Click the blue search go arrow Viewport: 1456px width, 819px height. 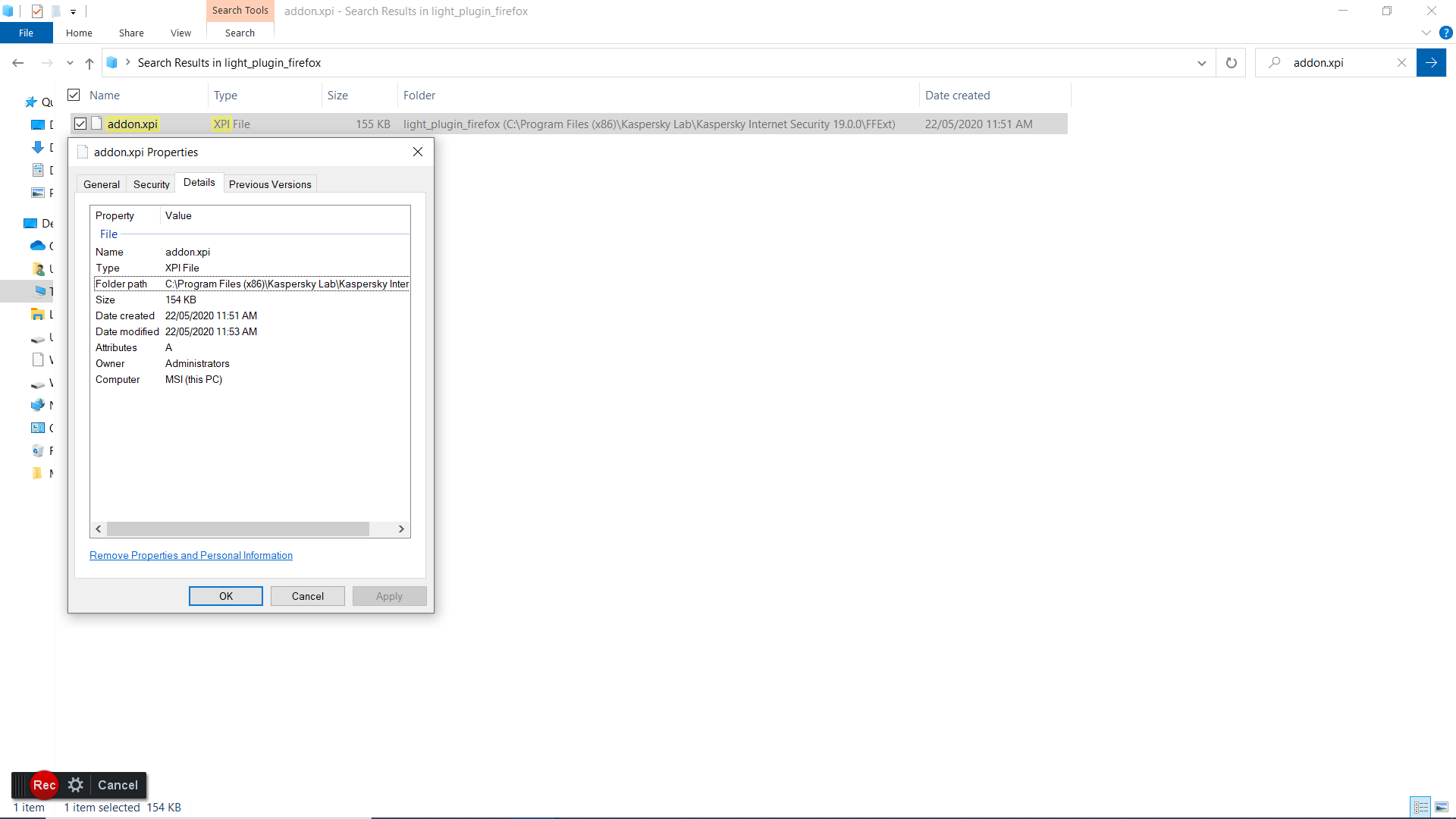(1431, 63)
